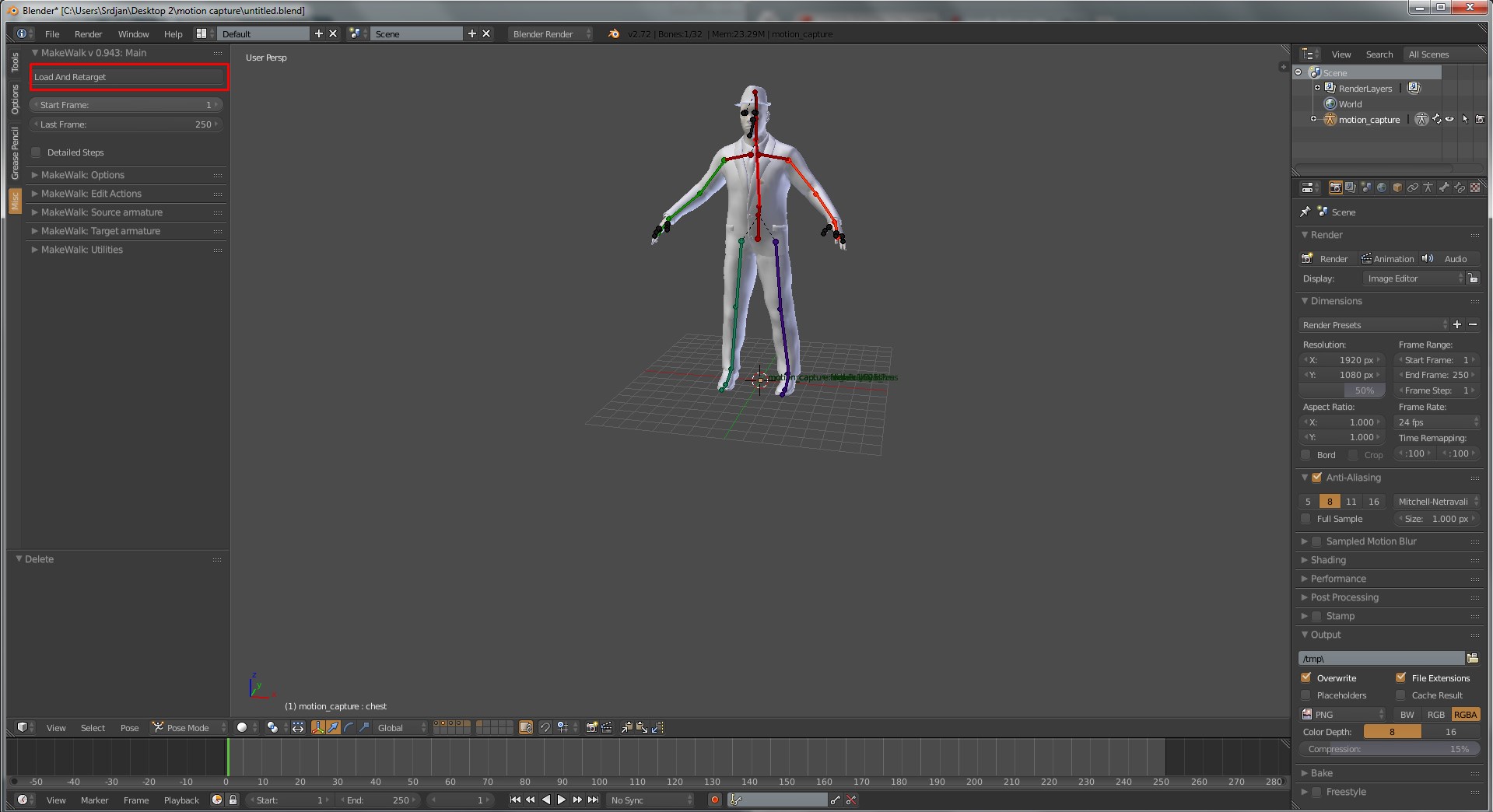Open the World properties tab icon
1493x812 pixels.
(x=1381, y=187)
